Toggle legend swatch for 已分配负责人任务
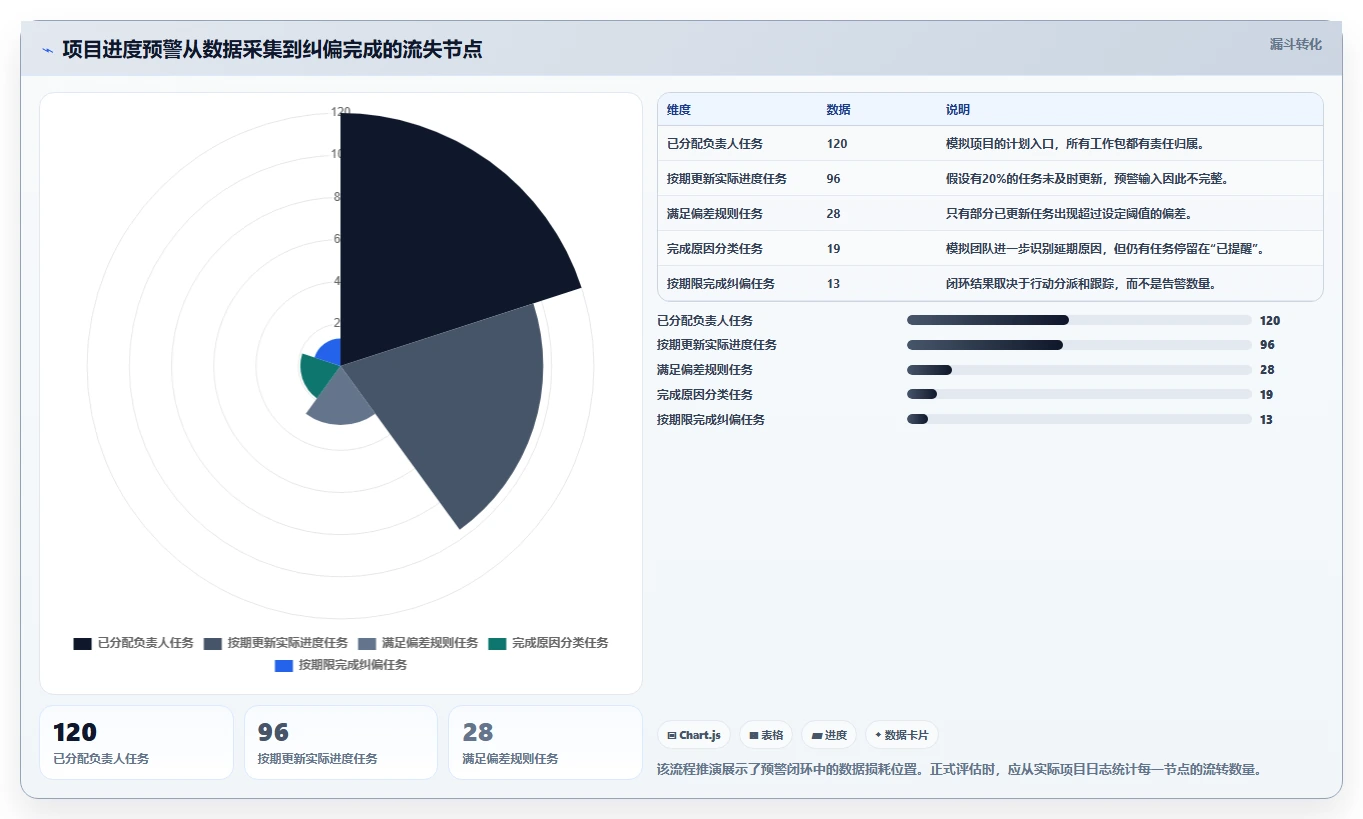This screenshot has height=819, width=1363. 82,643
